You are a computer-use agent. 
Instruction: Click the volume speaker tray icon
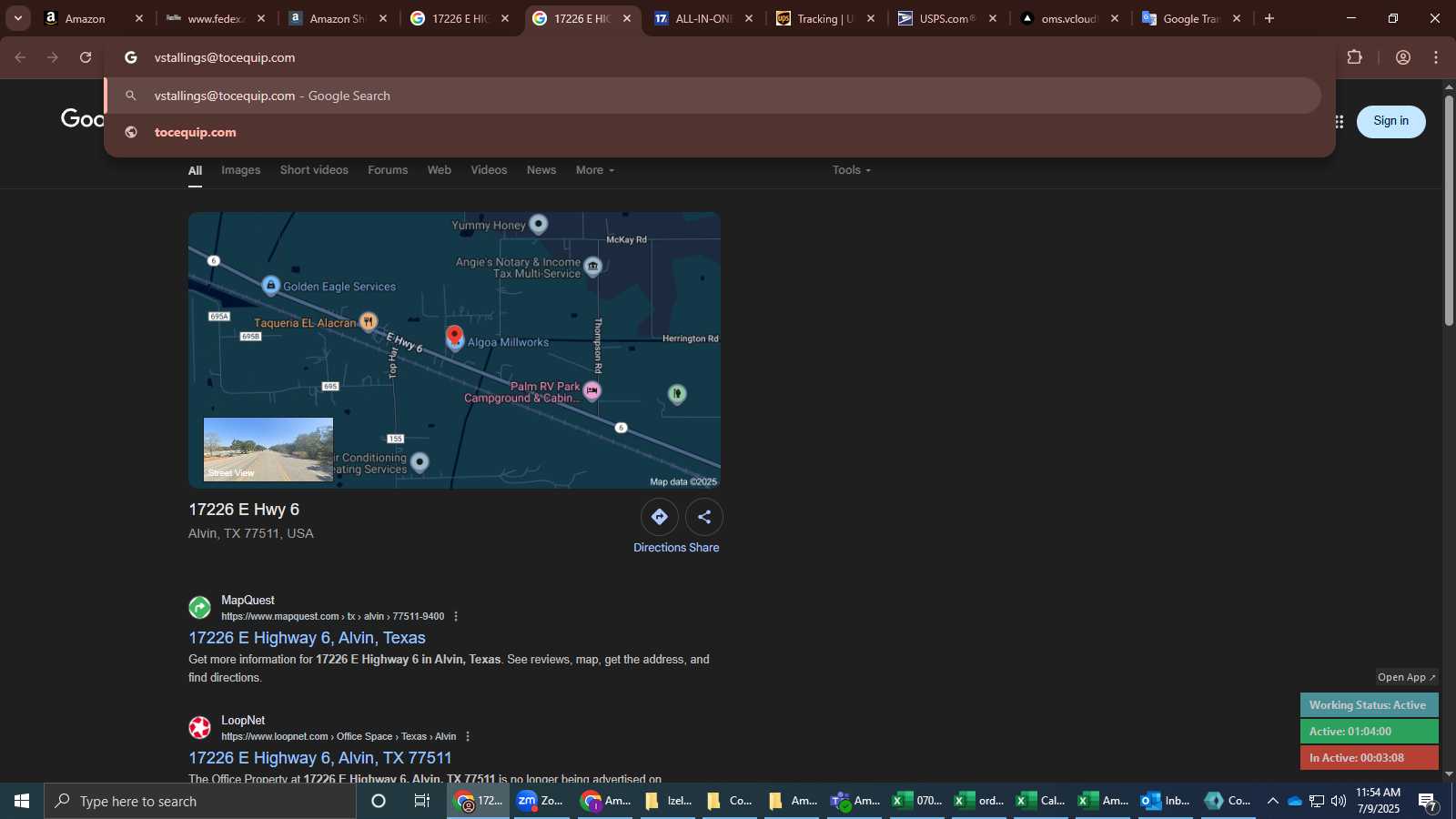tap(1339, 801)
